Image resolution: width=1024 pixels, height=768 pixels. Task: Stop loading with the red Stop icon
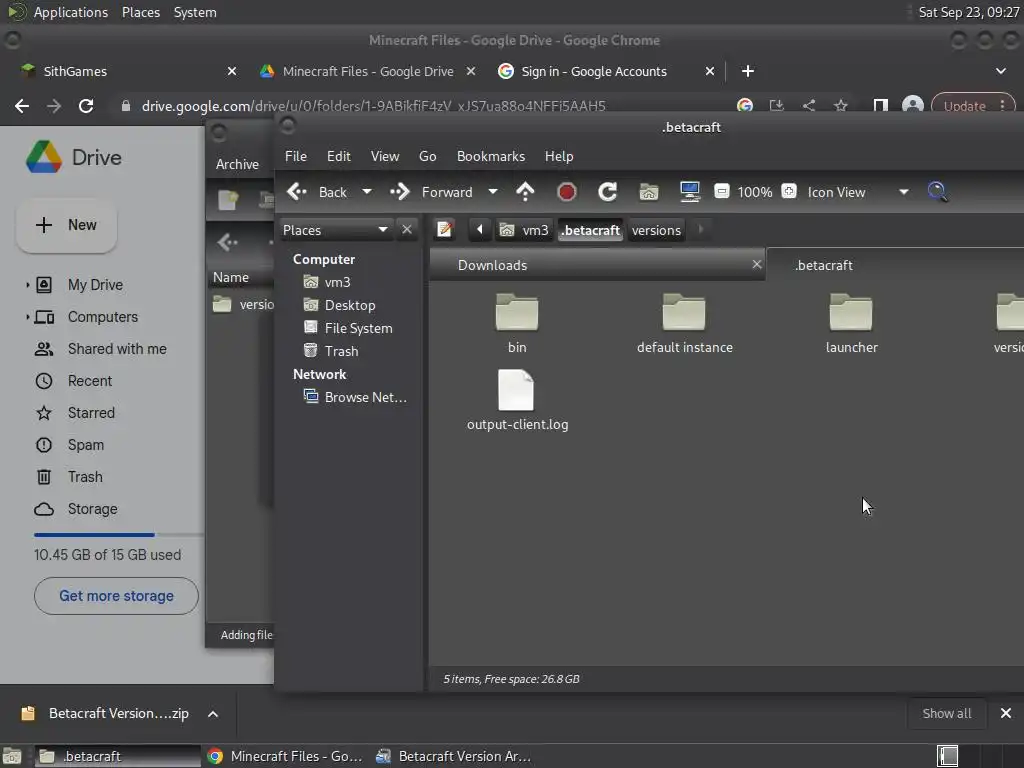pyautogui.click(x=566, y=192)
